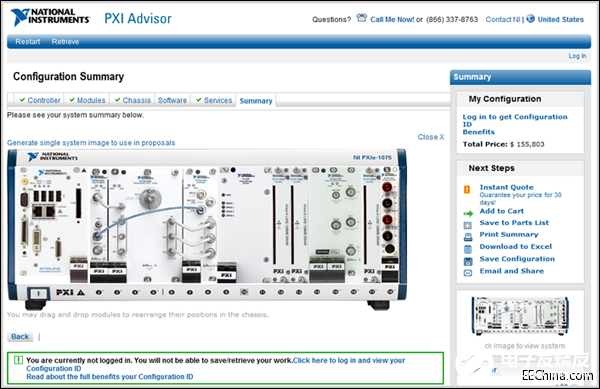This screenshot has height=389, width=600.
Task: Click the Back button
Action: (x=20, y=337)
